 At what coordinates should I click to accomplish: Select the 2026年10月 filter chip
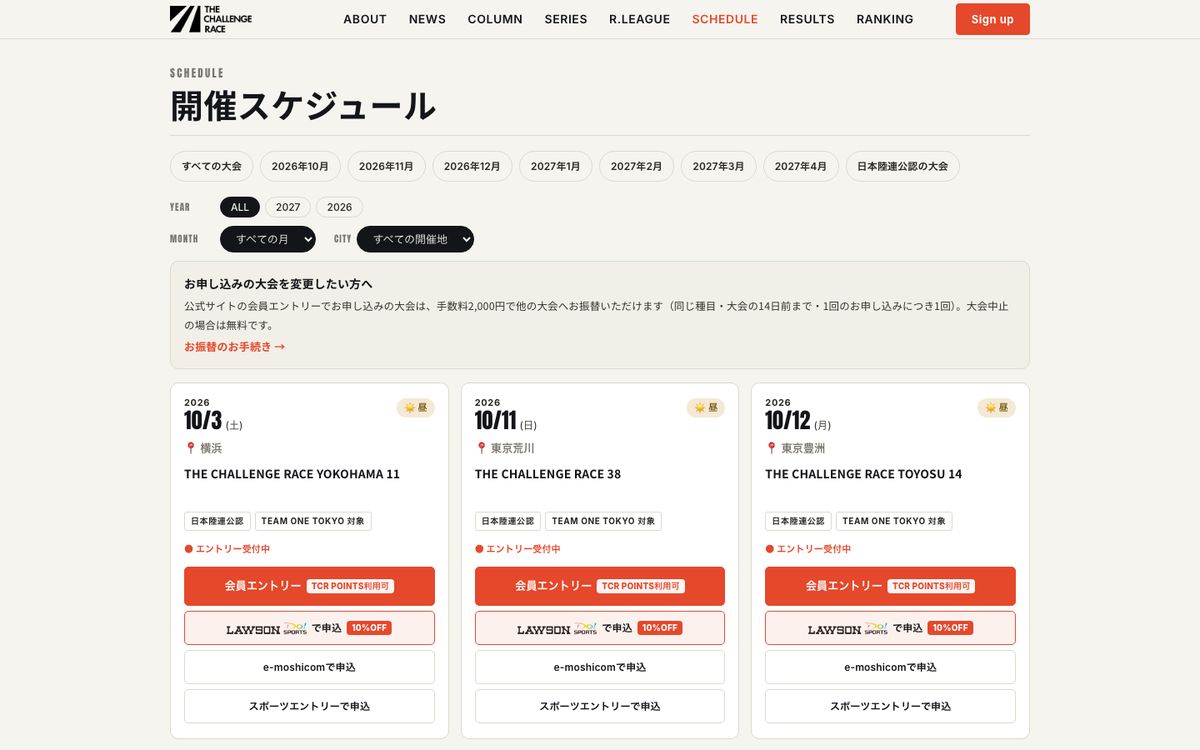(x=300, y=166)
